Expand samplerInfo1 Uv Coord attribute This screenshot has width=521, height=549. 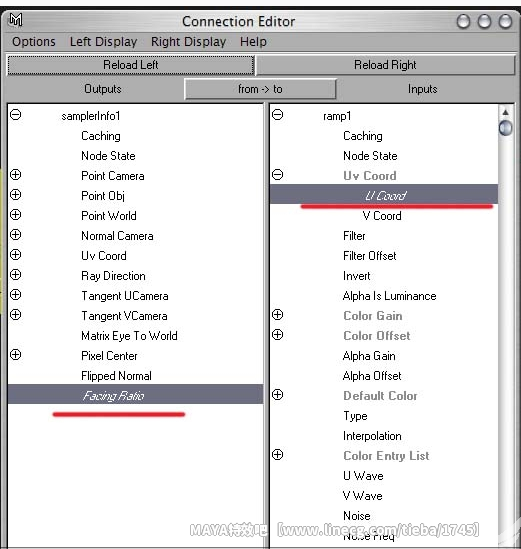[x=15, y=255]
